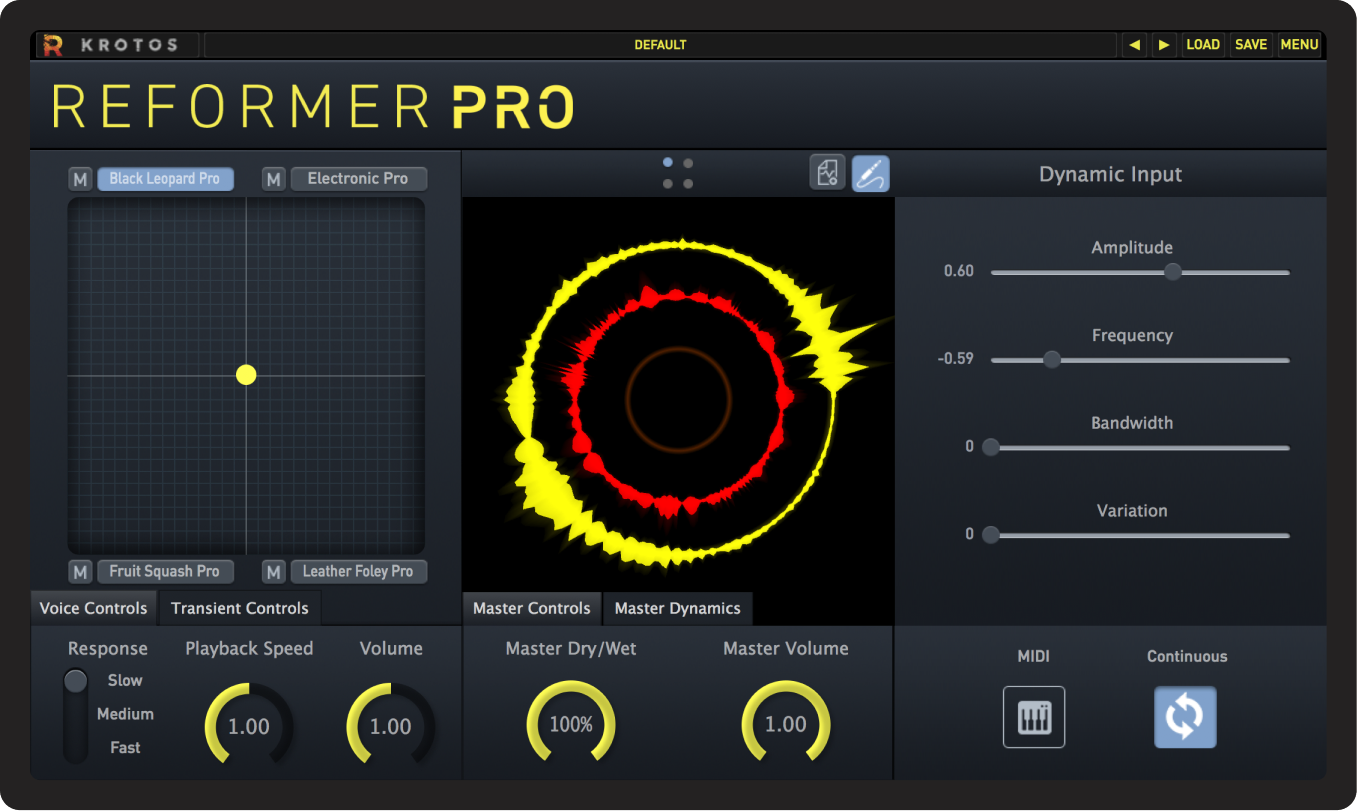Click the SAVE button
This screenshot has height=811, width=1357.
[1251, 45]
